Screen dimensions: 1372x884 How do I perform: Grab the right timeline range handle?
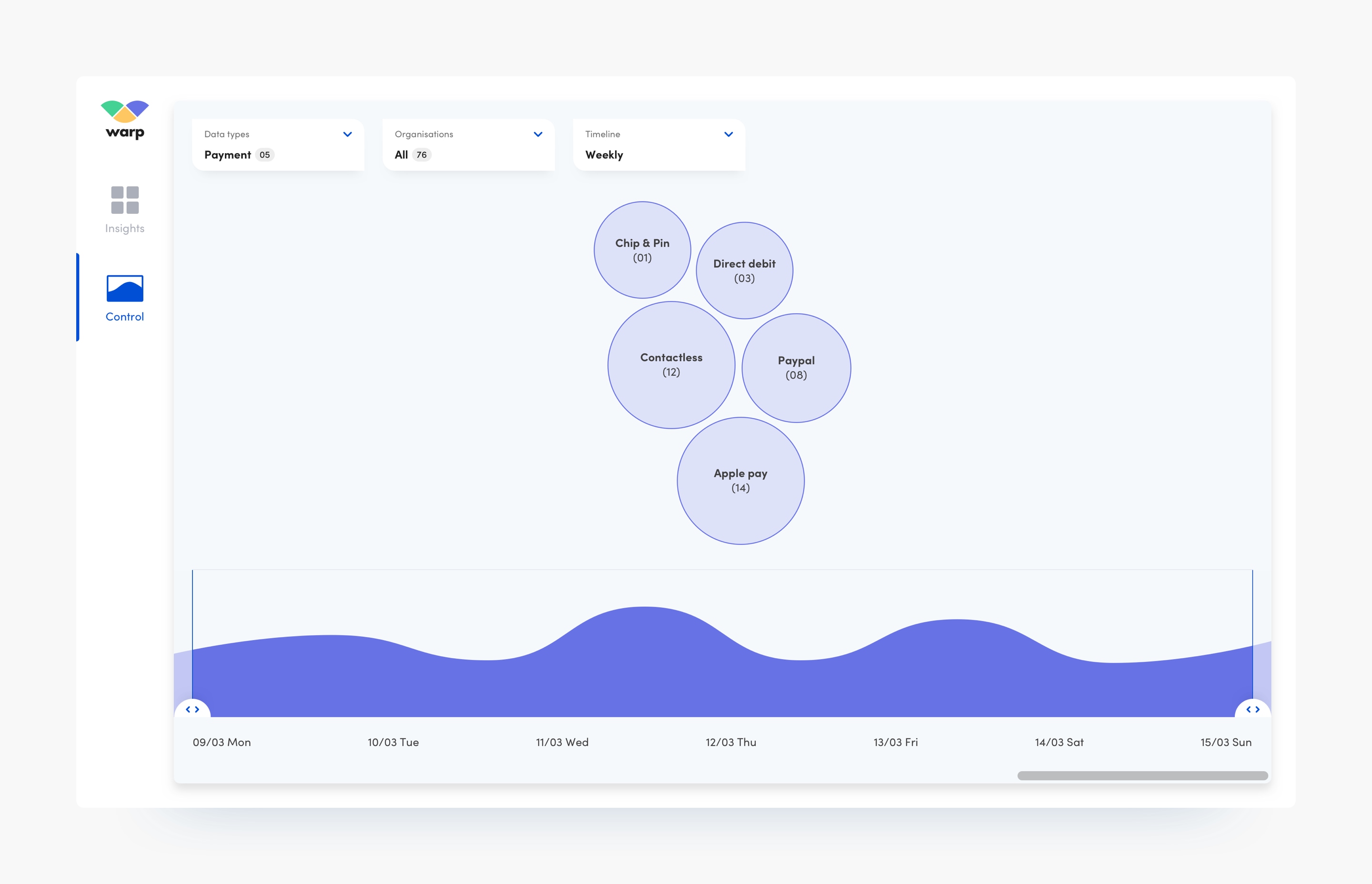click(x=1252, y=709)
